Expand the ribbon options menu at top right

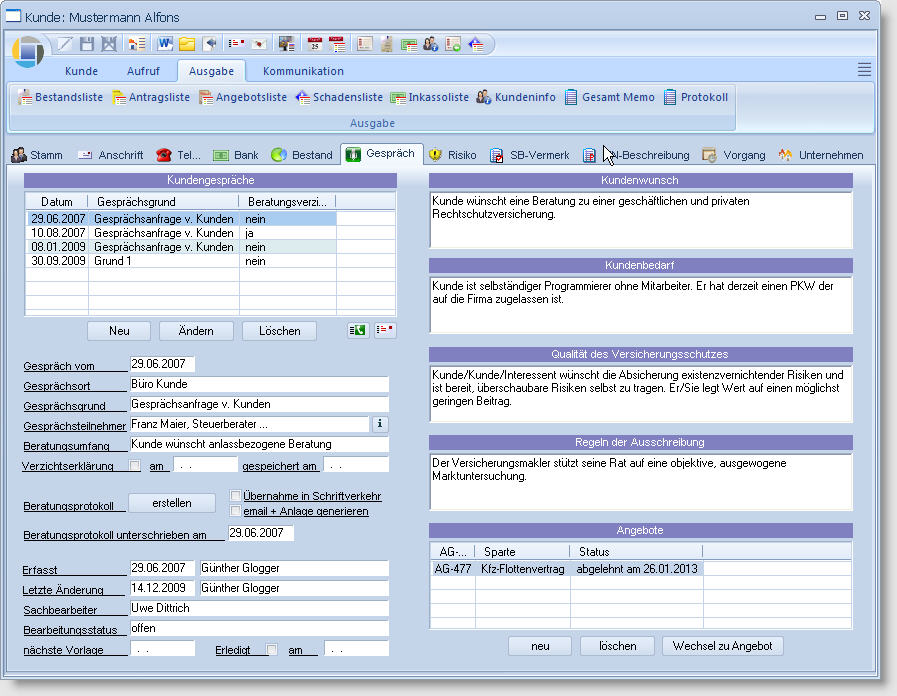[864, 69]
